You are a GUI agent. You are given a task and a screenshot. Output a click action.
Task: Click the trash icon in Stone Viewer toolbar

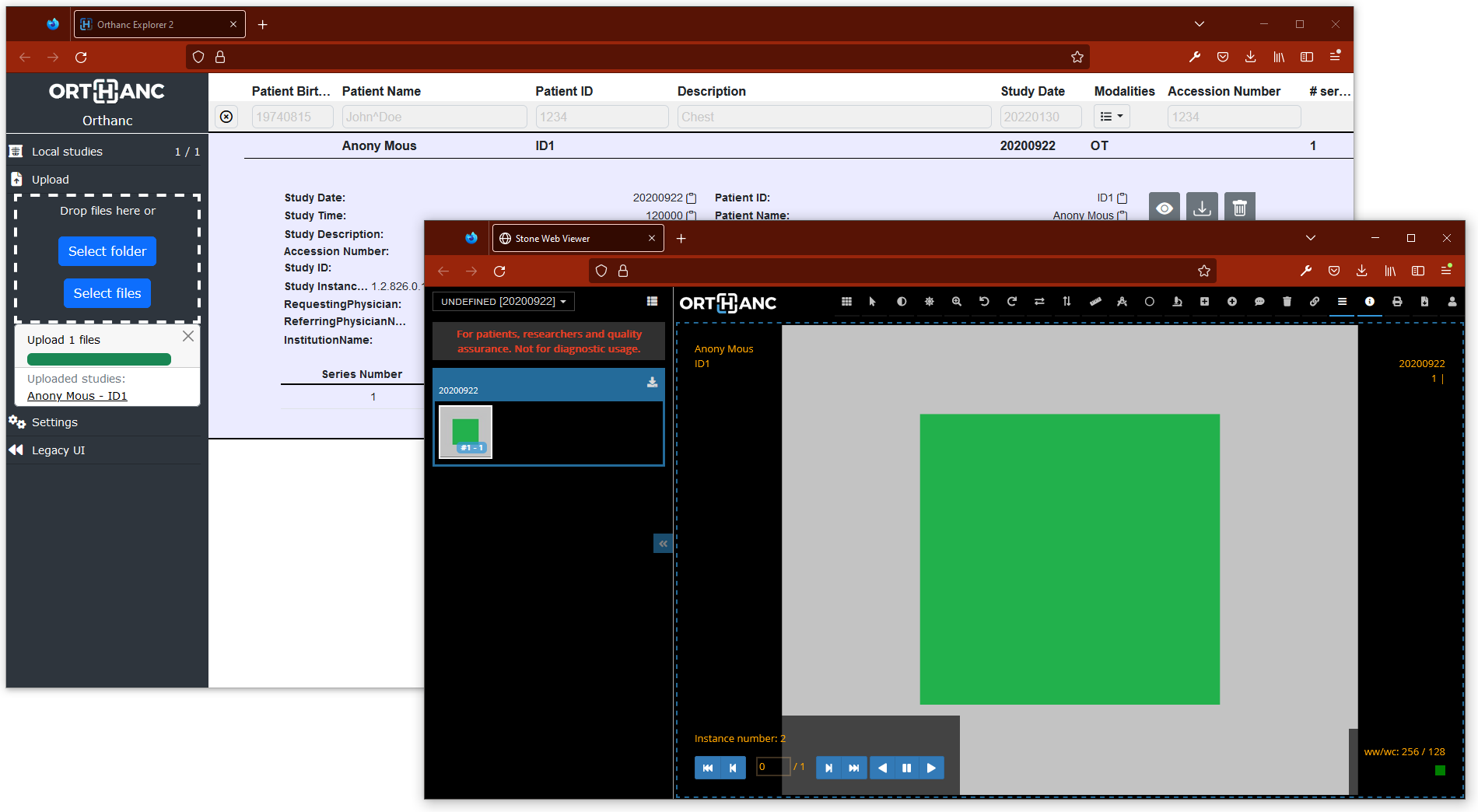[1287, 302]
